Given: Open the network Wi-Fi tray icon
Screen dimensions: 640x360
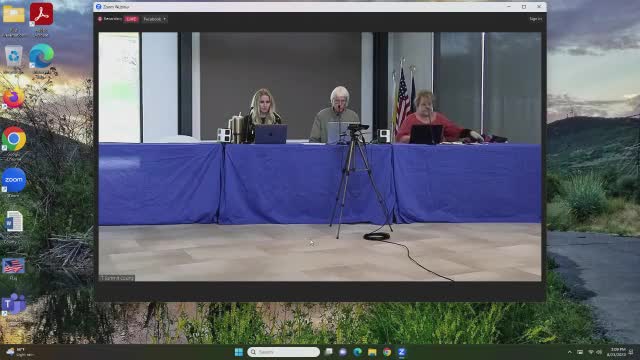Looking at the screenshot, I should (x=591, y=352).
